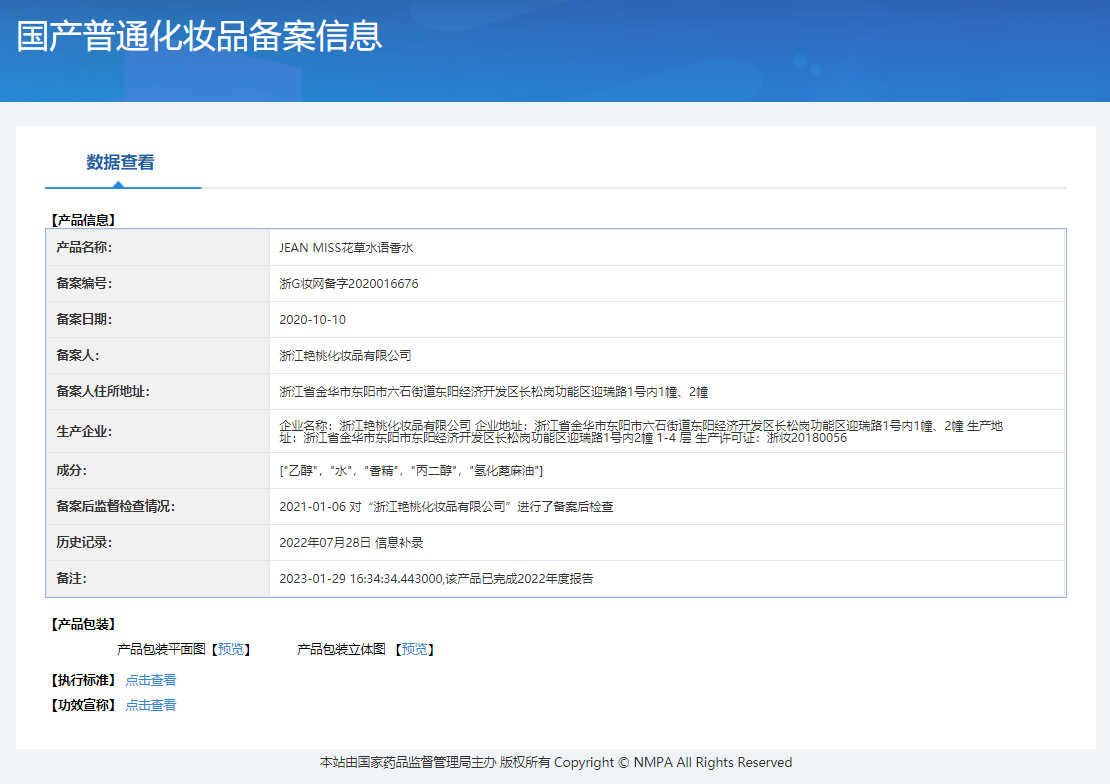Click the 【产品包装】 section heading
The image size is (1110, 784).
pyautogui.click(x=83, y=625)
